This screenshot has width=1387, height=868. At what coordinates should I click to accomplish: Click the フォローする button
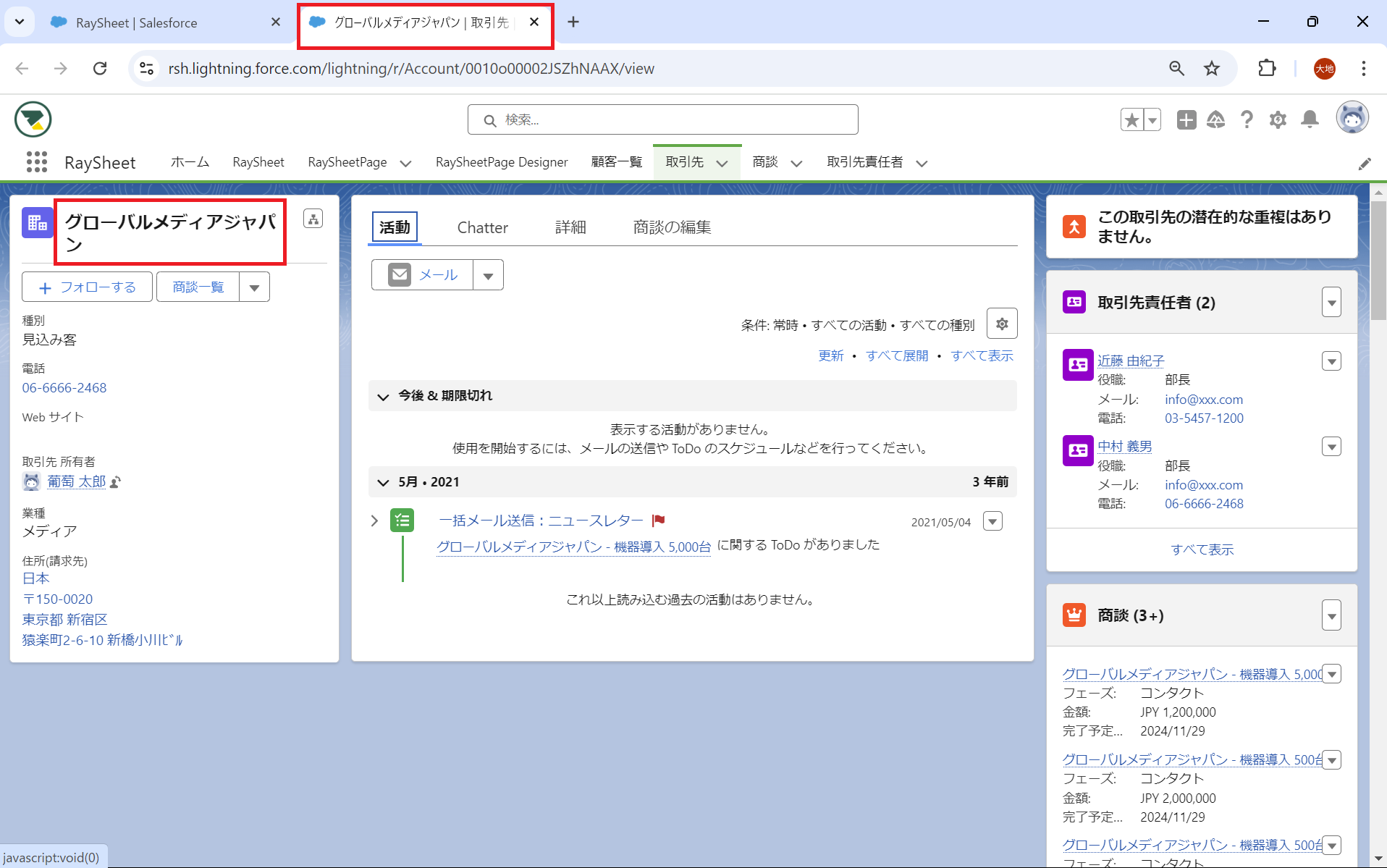click(x=88, y=287)
